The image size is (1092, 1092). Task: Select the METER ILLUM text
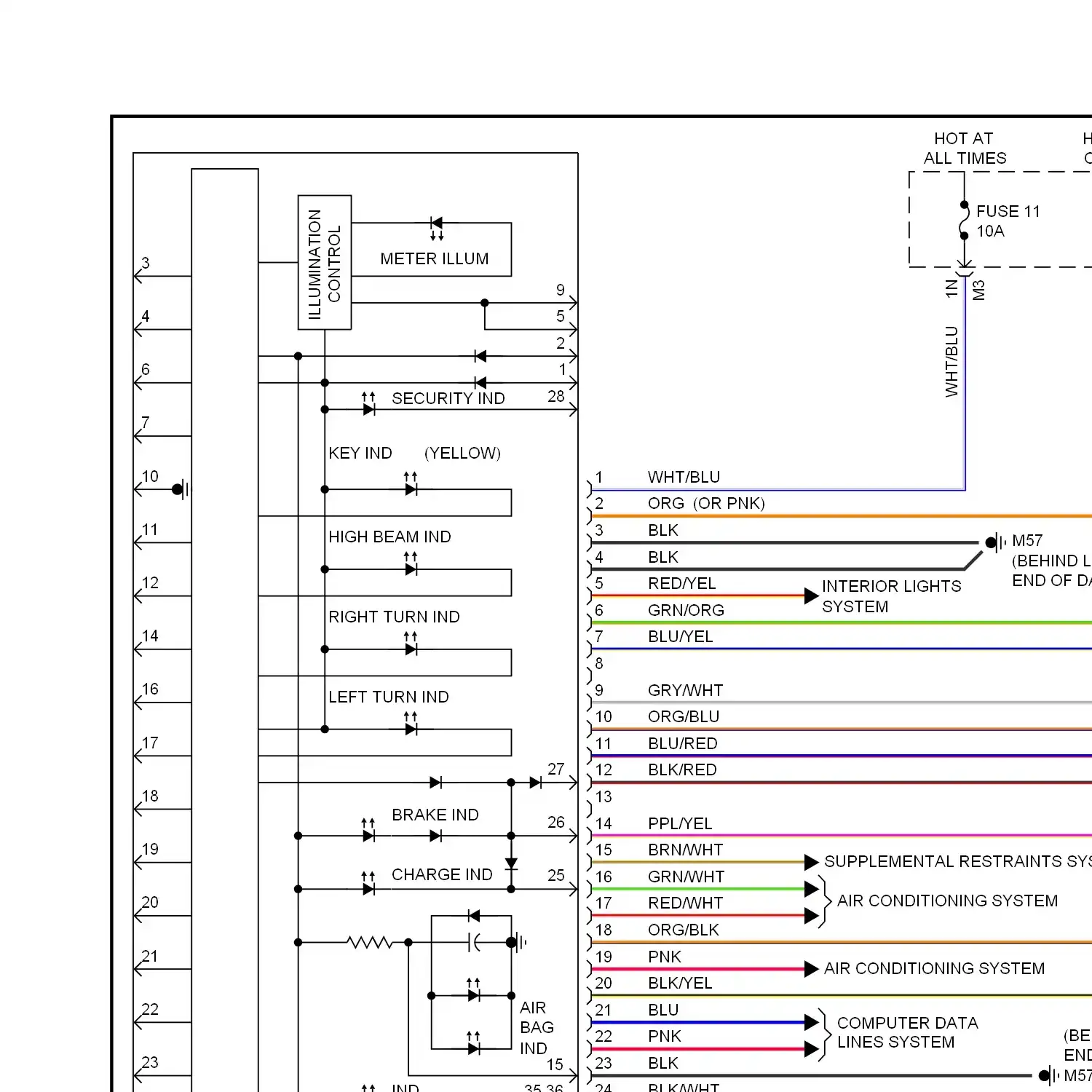coord(435,259)
